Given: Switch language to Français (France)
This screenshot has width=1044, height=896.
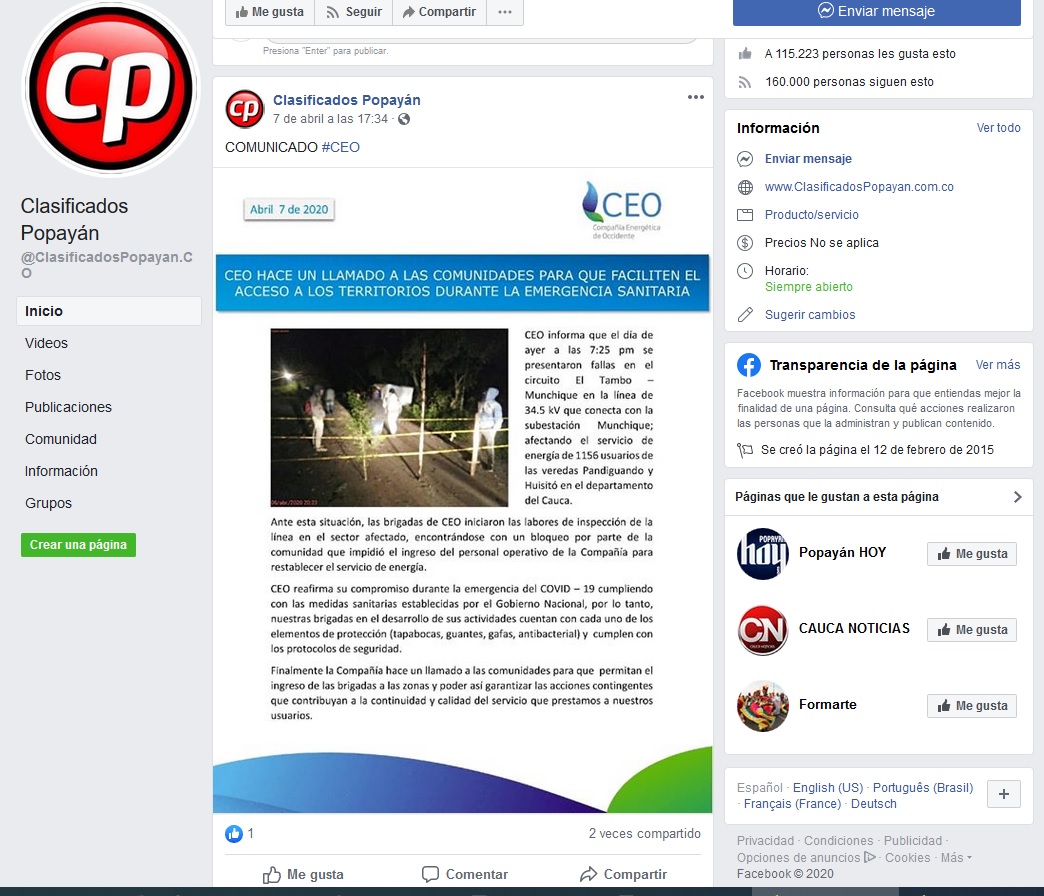Looking at the screenshot, I should point(792,804).
